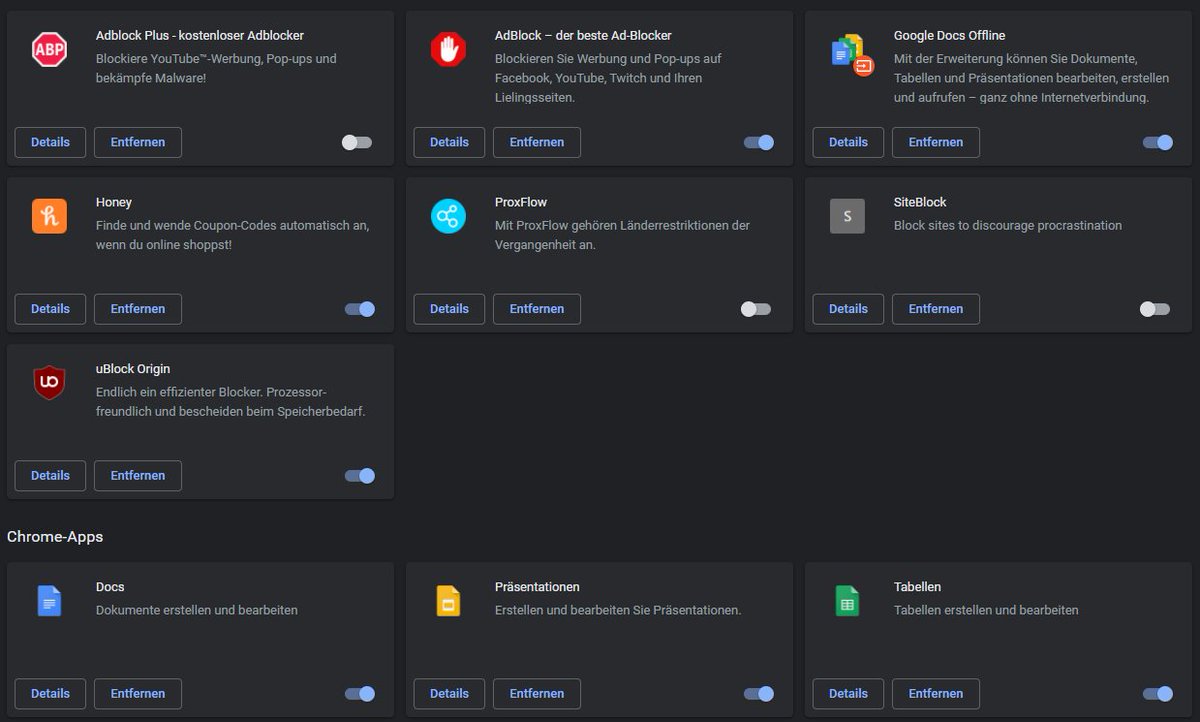
Task: Remove Adblock Plus via Entfernen
Action: 138,142
